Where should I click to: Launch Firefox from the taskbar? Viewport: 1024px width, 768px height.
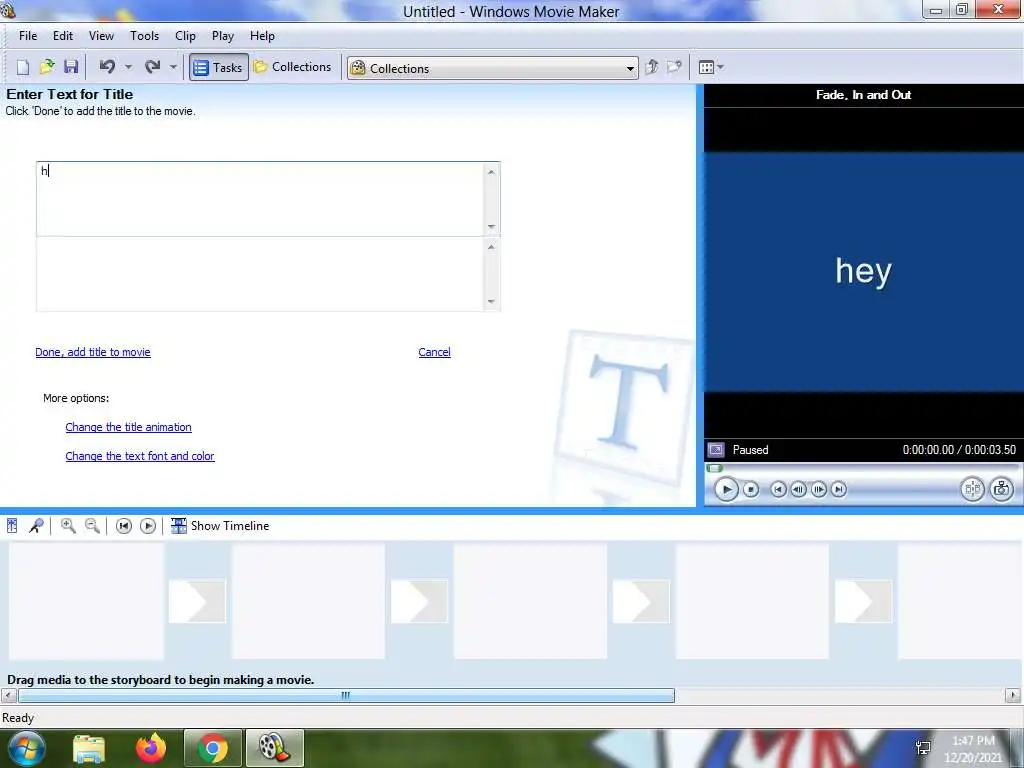click(x=151, y=748)
